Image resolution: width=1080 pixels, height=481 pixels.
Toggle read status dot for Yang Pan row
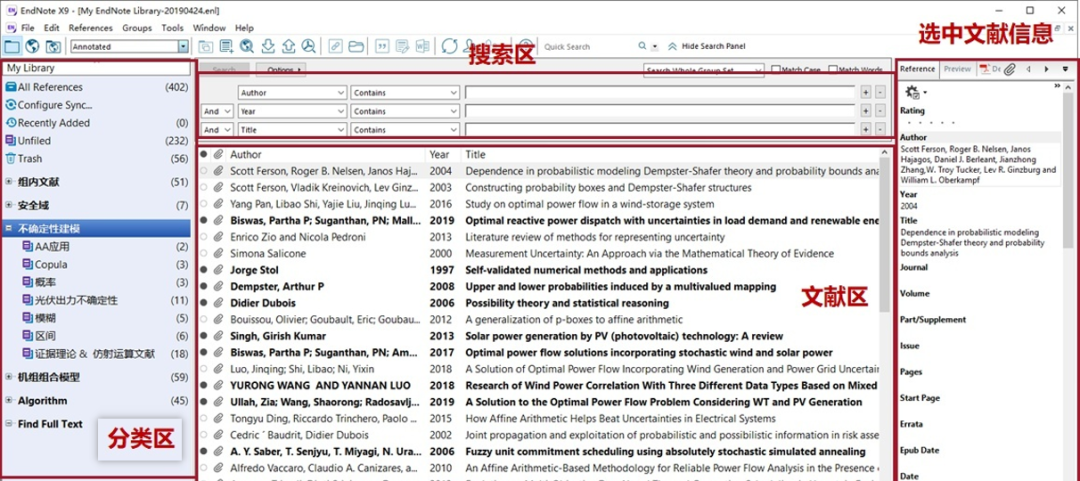point(204,204)
